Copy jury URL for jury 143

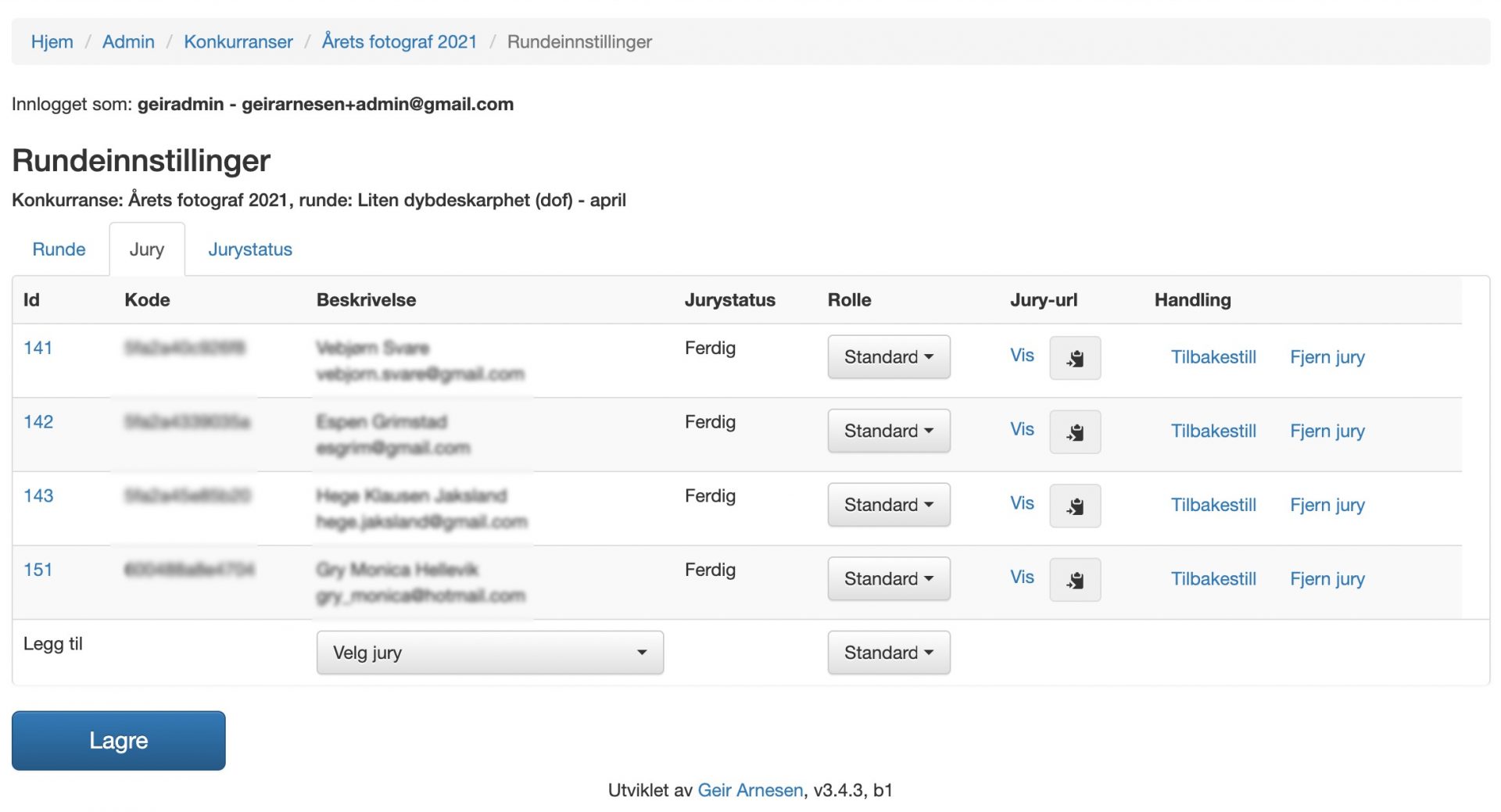pos(1074,506)
